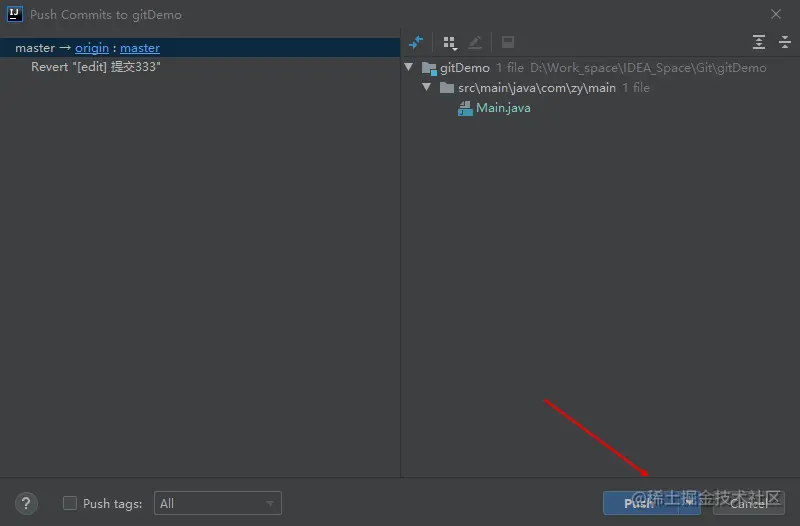Select the Main.java file entry
Viewport: 800px width, 526px height.
point(503,108)
